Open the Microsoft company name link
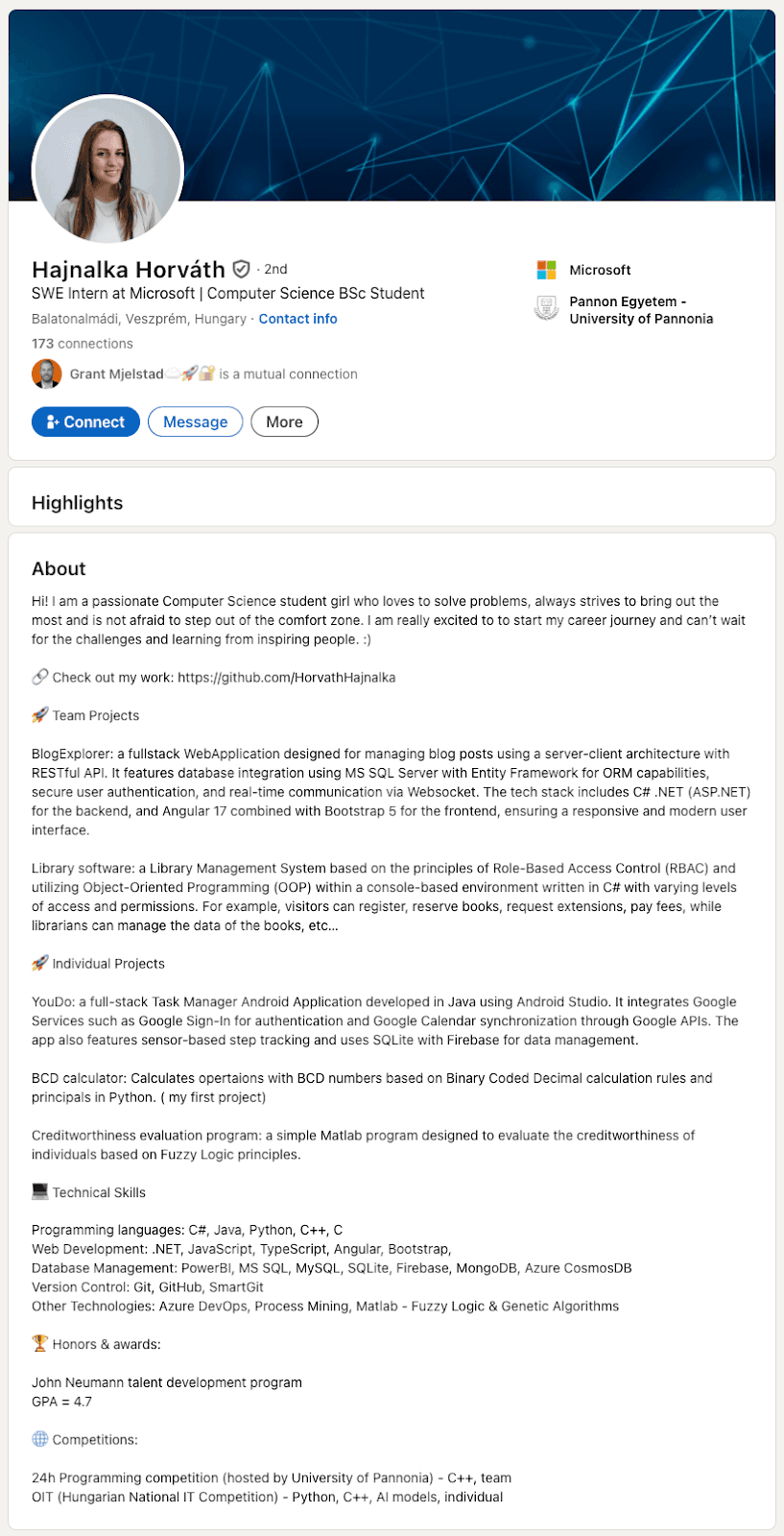The width and height of the screenshot is (784, 1536). [600, 270]
